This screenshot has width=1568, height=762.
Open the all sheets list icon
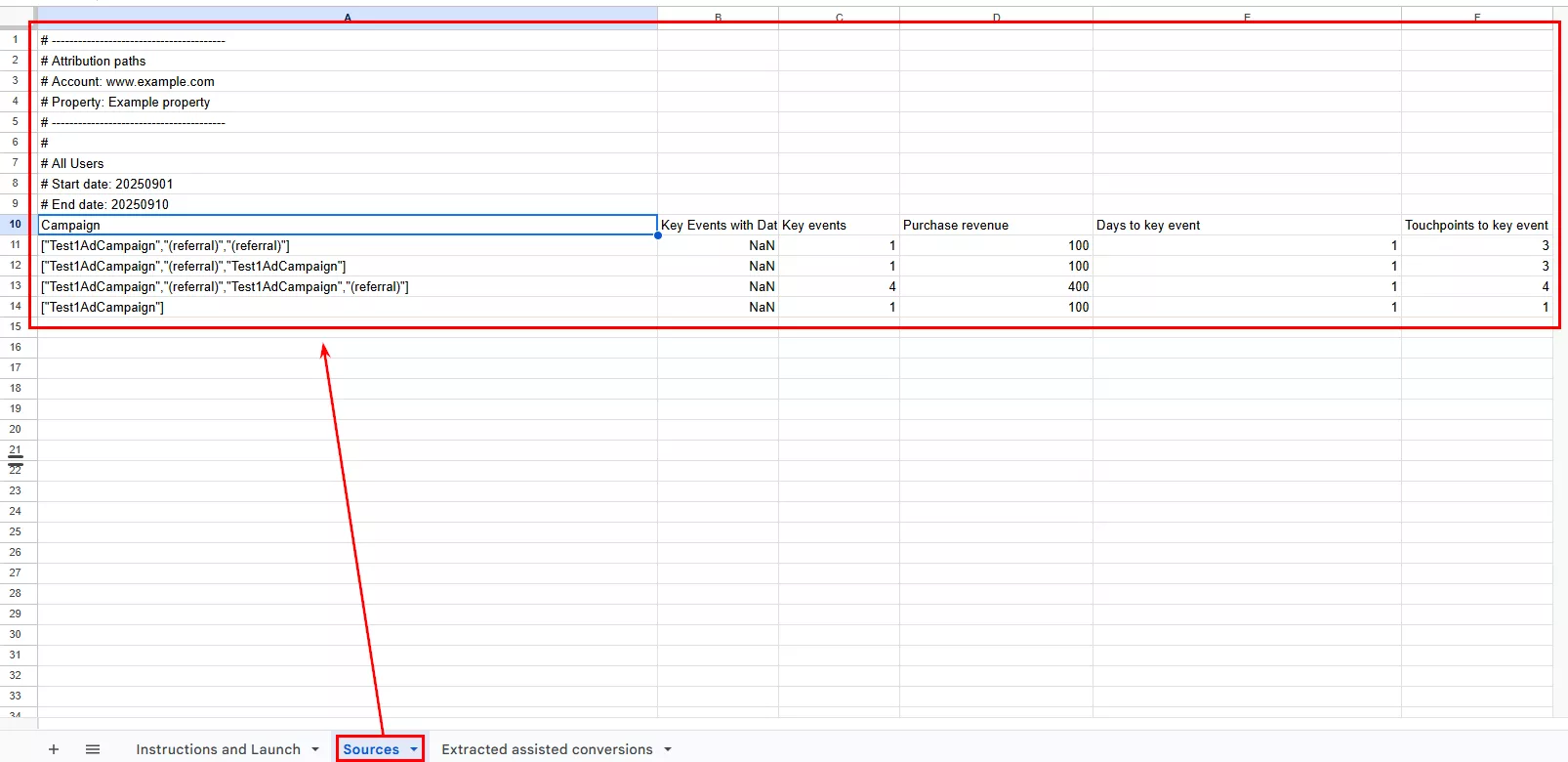[93, 749]
